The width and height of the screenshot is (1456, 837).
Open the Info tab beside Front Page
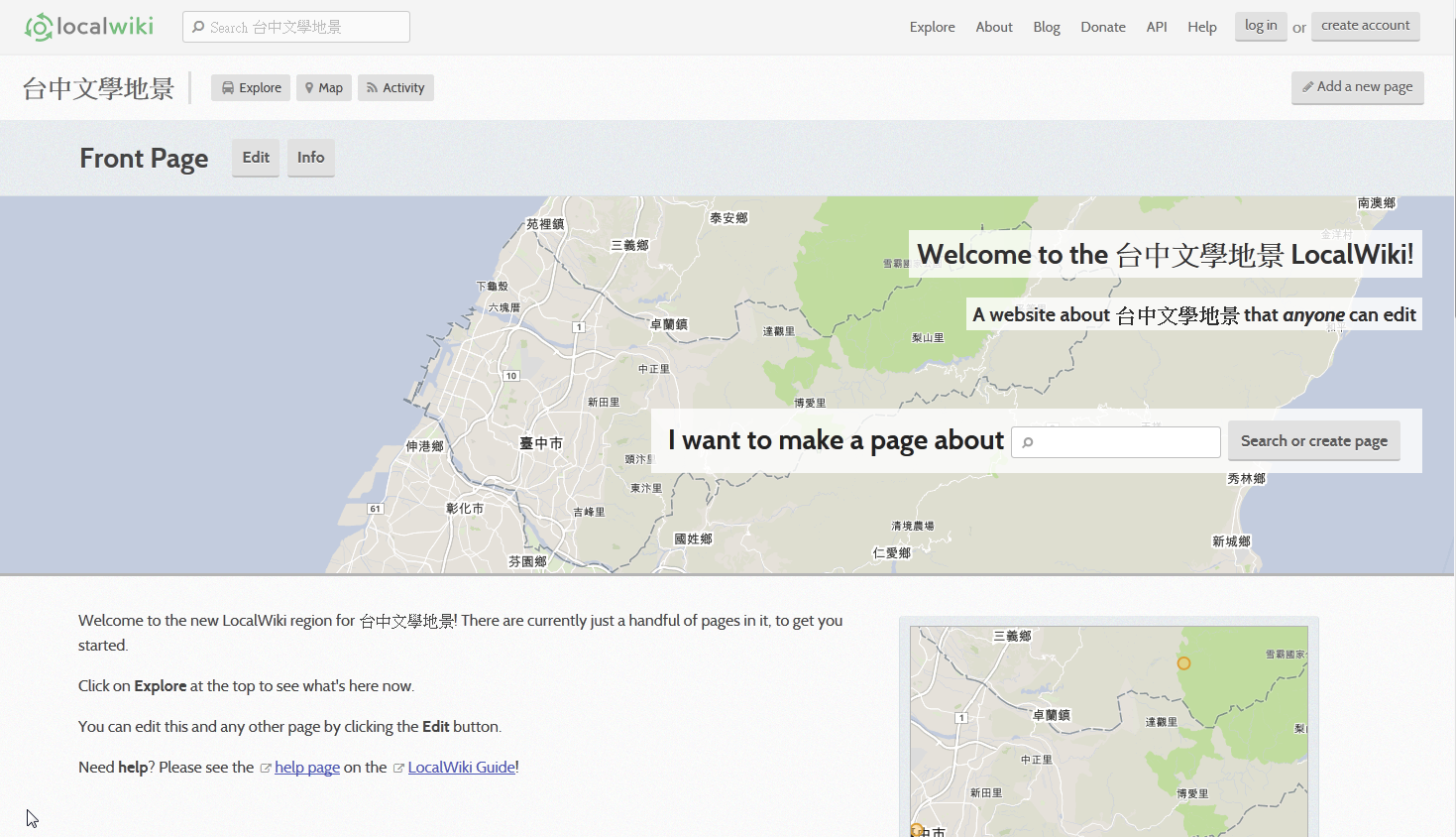pyautogui.click(x=310, y=158)
